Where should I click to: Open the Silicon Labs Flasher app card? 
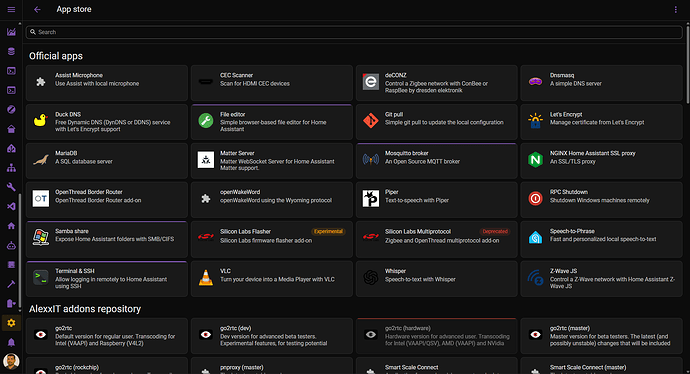[272, 239]
